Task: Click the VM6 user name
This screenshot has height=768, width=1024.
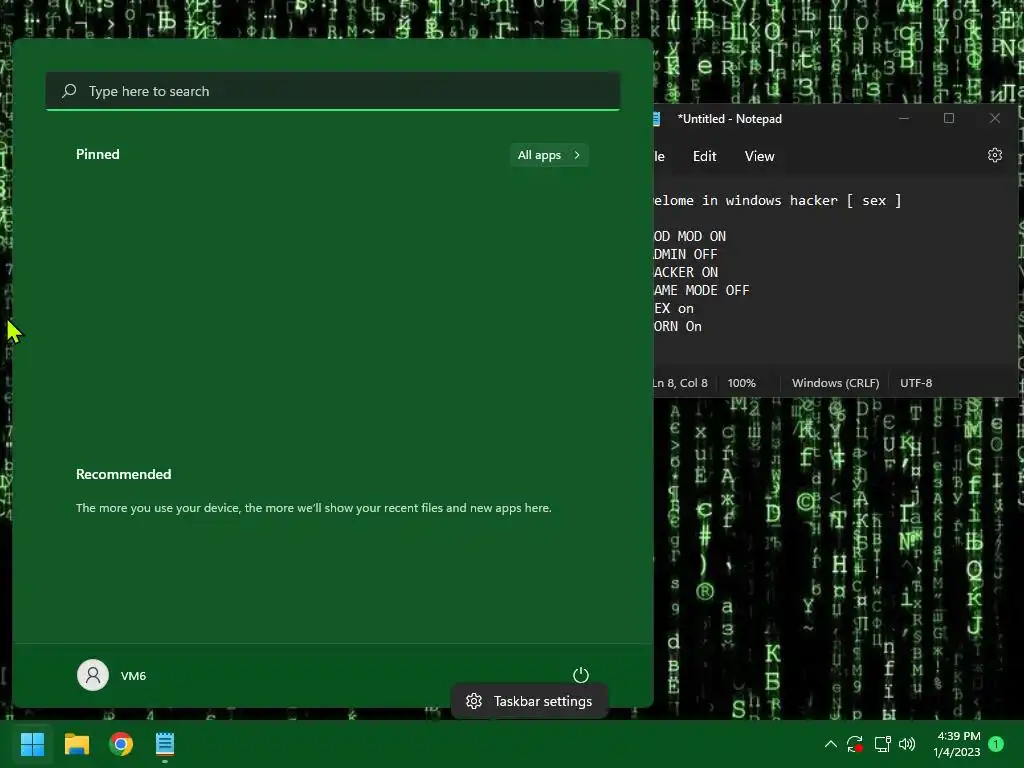Action: point(133,675)
